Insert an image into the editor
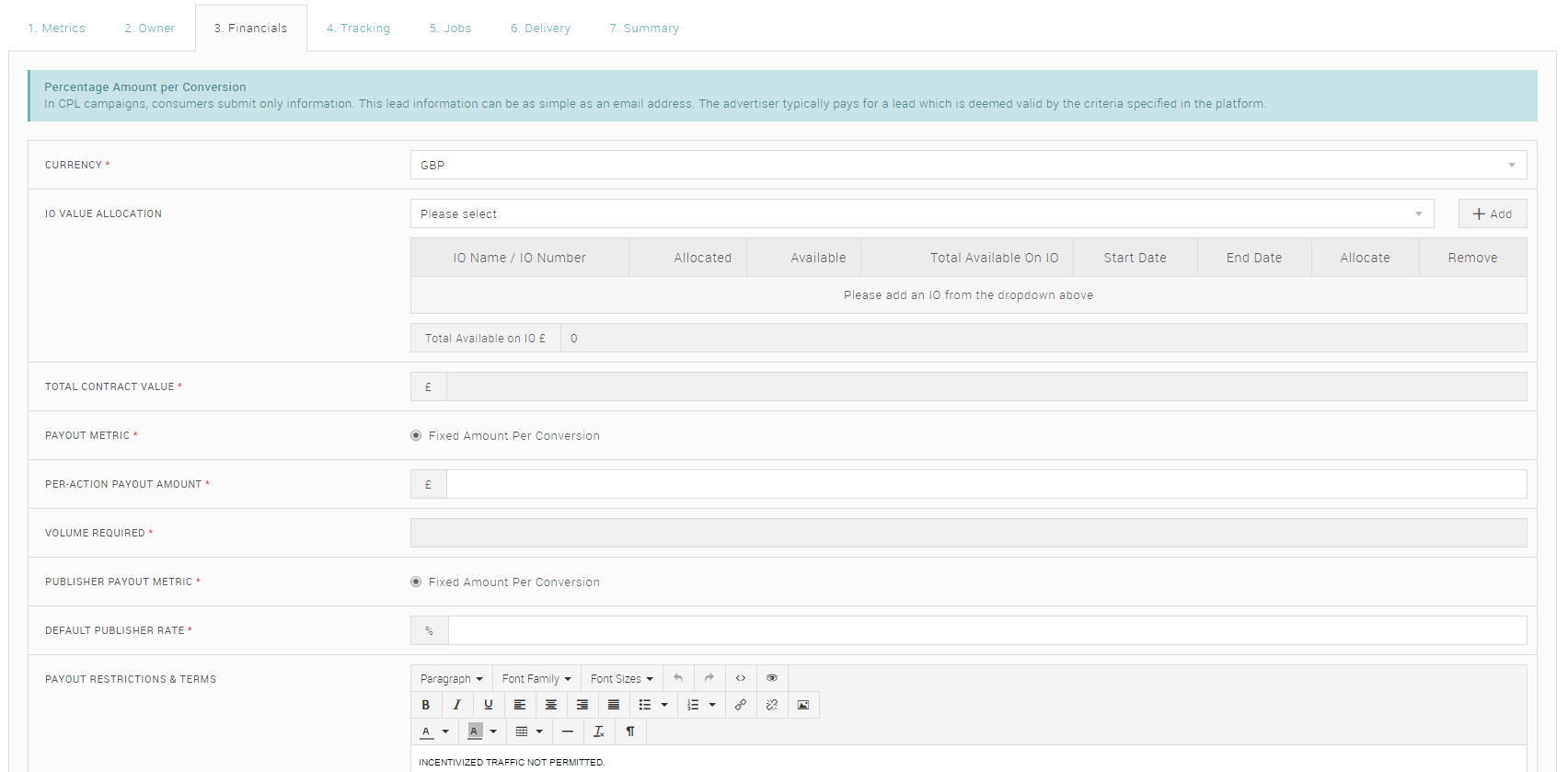1568x772 pixels. (x=802, y=705)
